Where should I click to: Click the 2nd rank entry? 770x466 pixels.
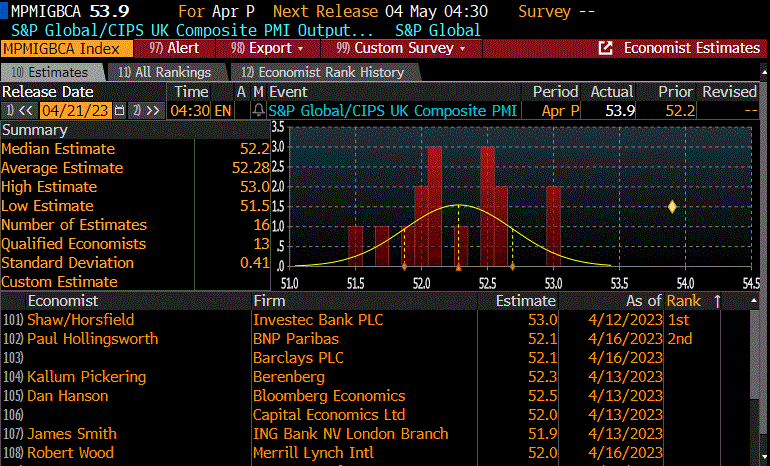point(680,339)
